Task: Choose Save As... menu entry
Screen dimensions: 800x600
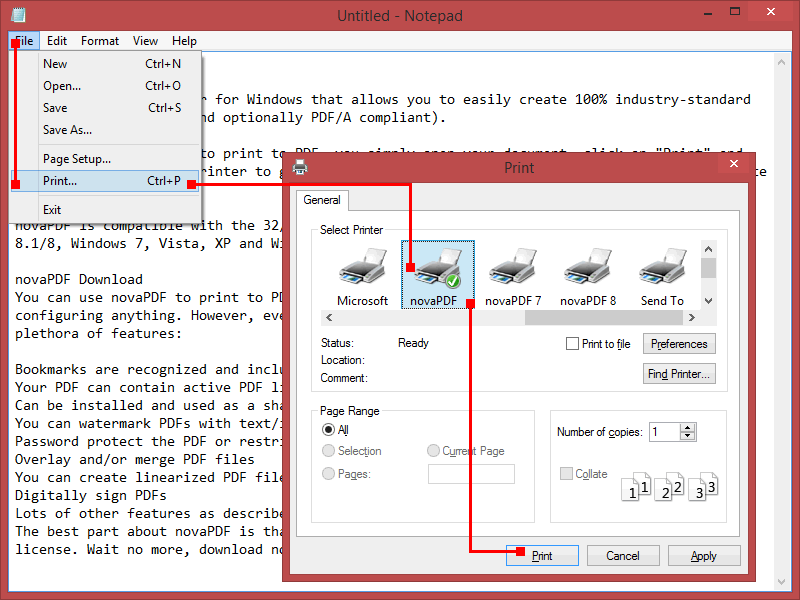Action: [105, 130]
